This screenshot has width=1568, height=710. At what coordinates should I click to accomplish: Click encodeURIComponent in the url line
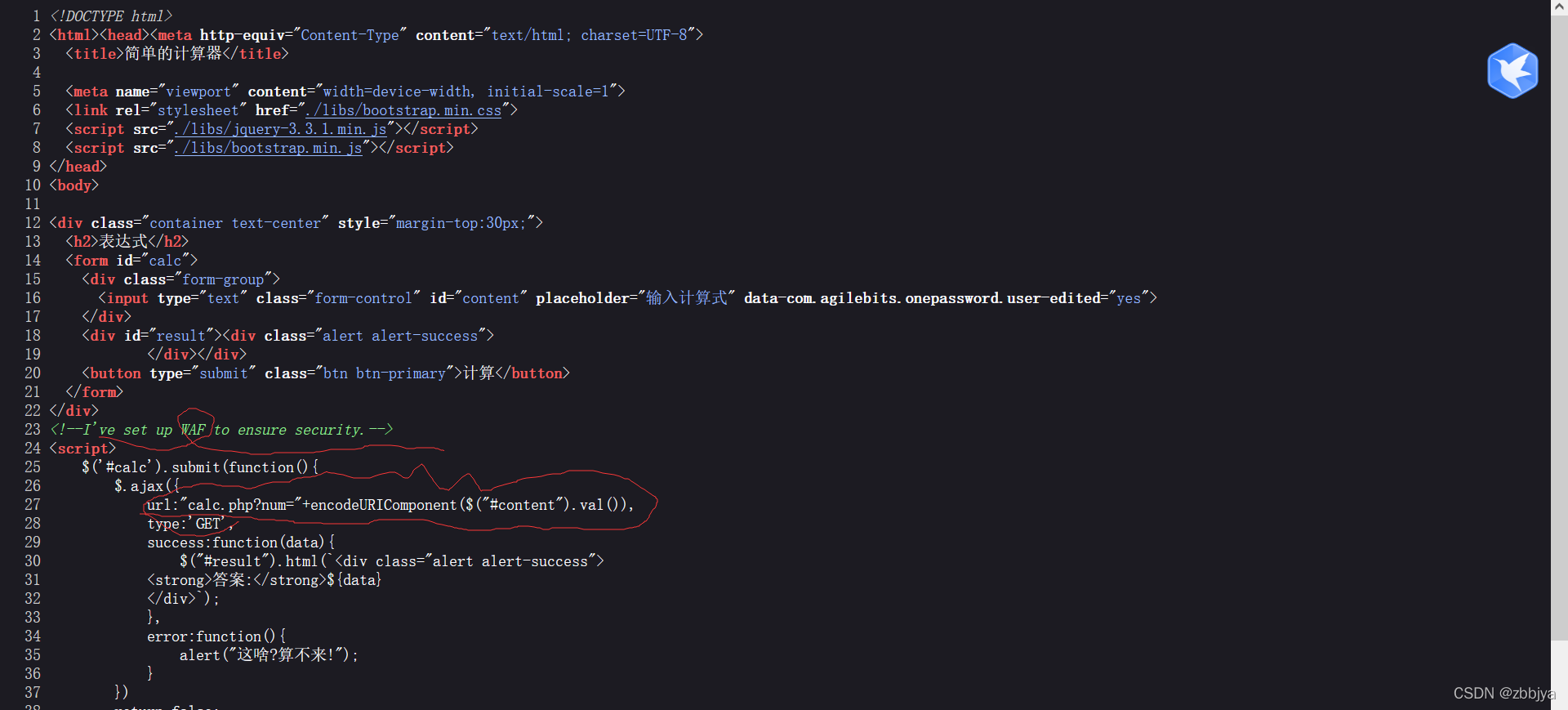point(383,505)
